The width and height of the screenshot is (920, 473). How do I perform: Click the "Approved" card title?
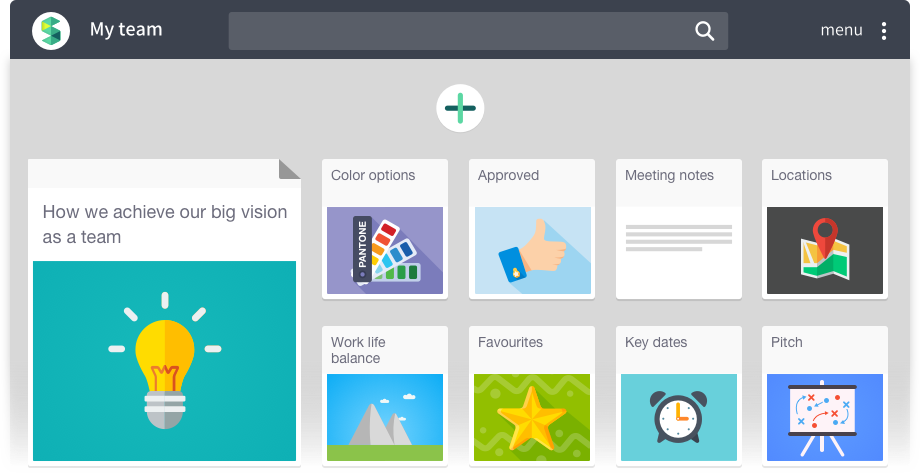[508, 175]
